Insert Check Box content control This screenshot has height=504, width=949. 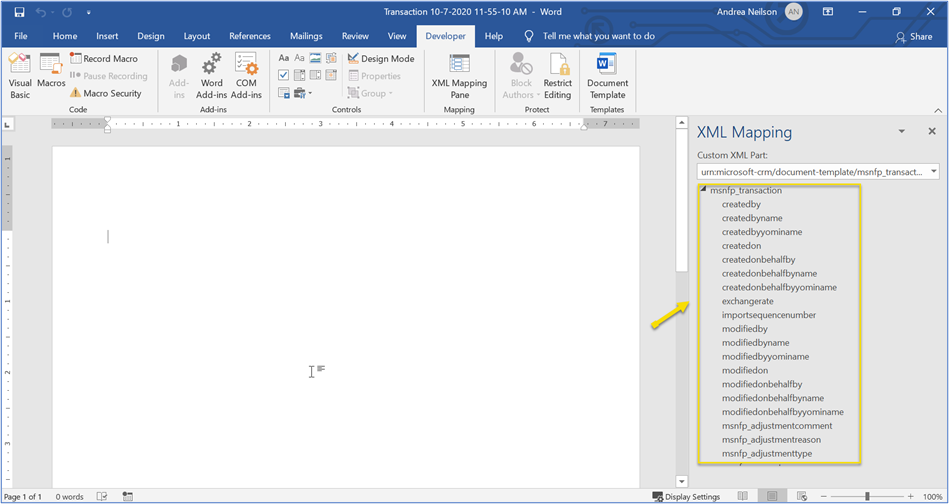click(283, 75)
